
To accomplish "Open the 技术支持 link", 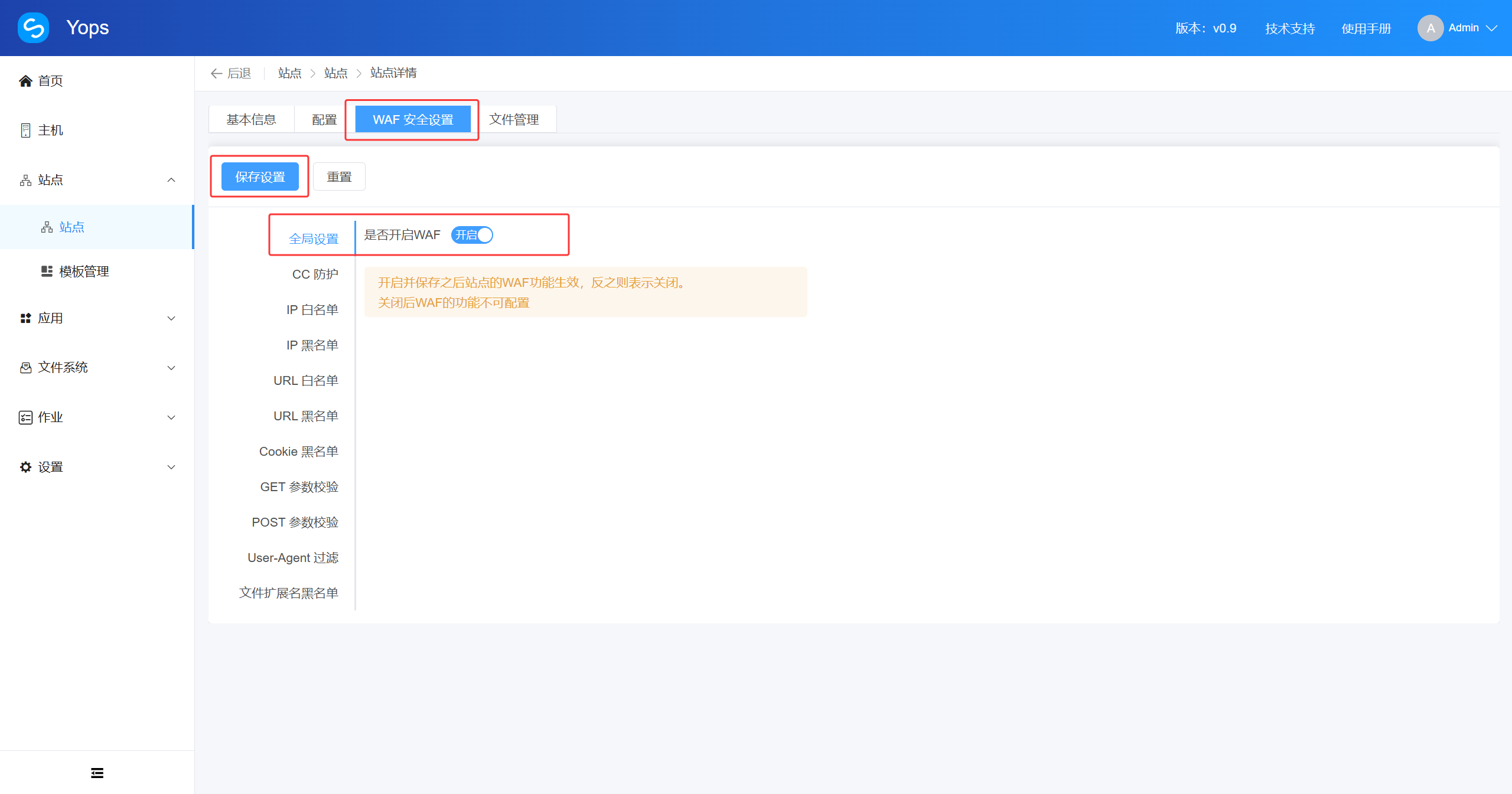I will (1290, 28).
